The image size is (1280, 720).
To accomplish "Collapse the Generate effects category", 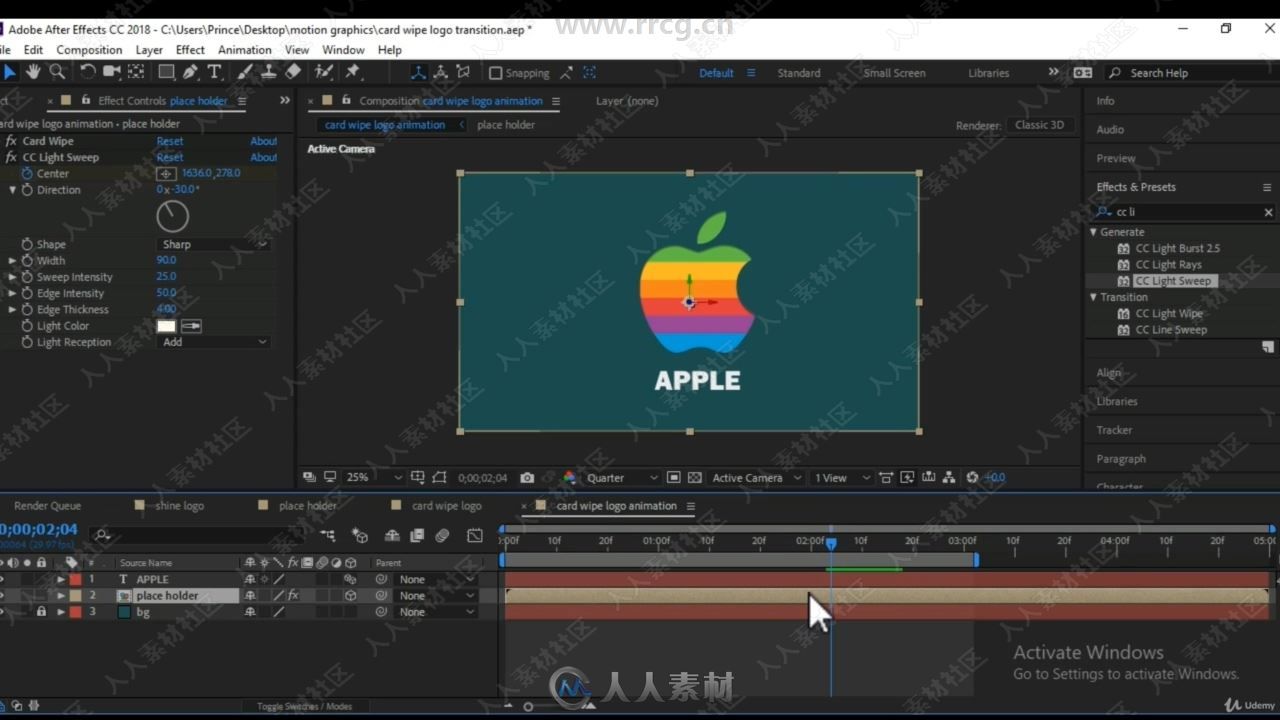I will 1094,232.
